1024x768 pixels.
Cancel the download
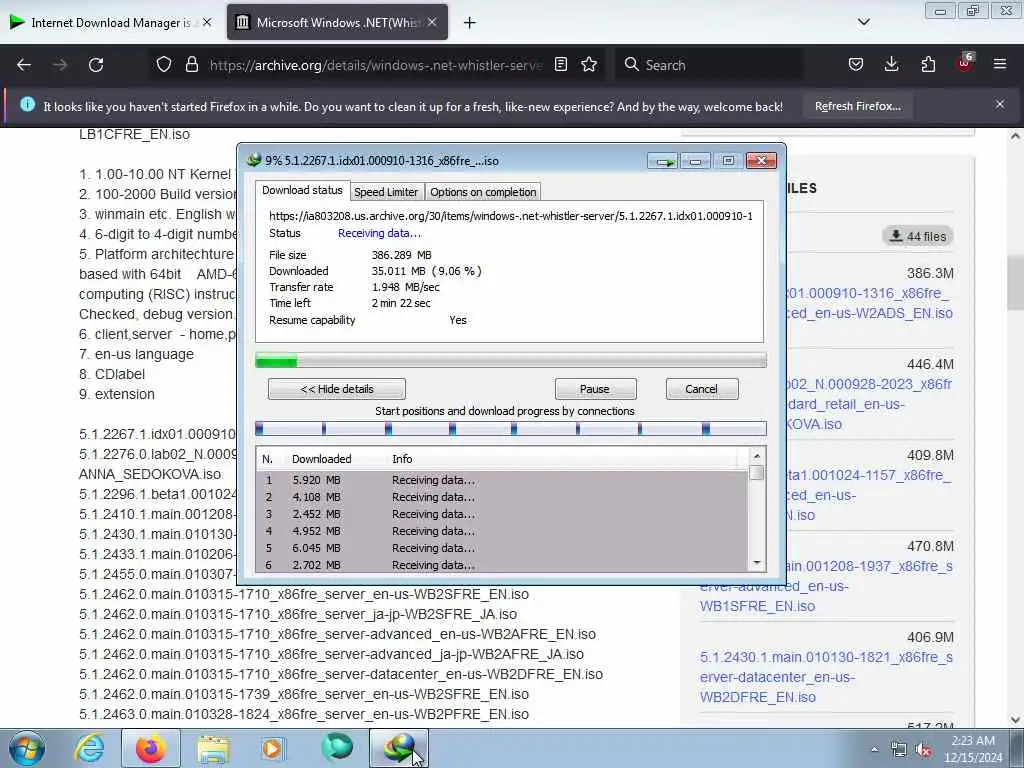click(702, 389)
